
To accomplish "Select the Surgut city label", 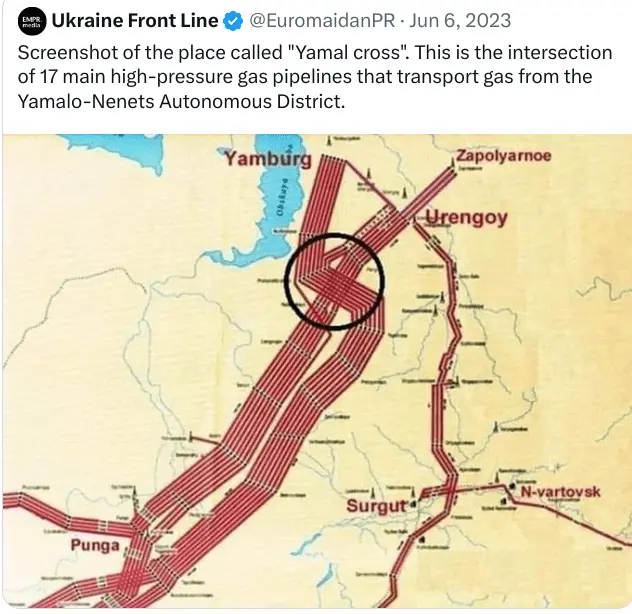I will pos(377,506).
